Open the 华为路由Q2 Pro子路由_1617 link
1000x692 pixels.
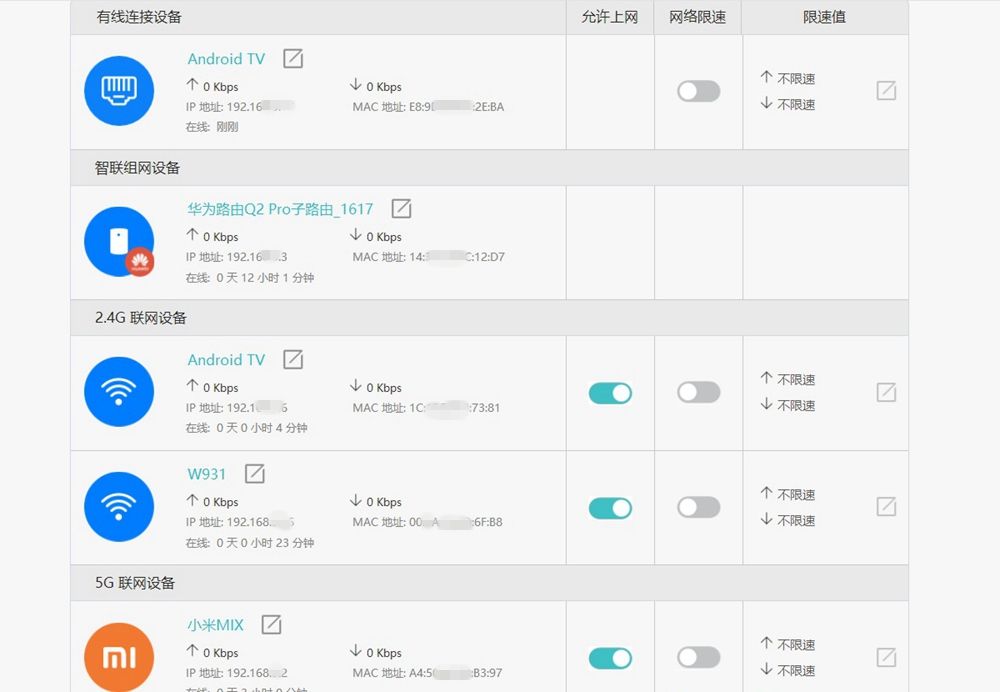[x=280, y=209]
